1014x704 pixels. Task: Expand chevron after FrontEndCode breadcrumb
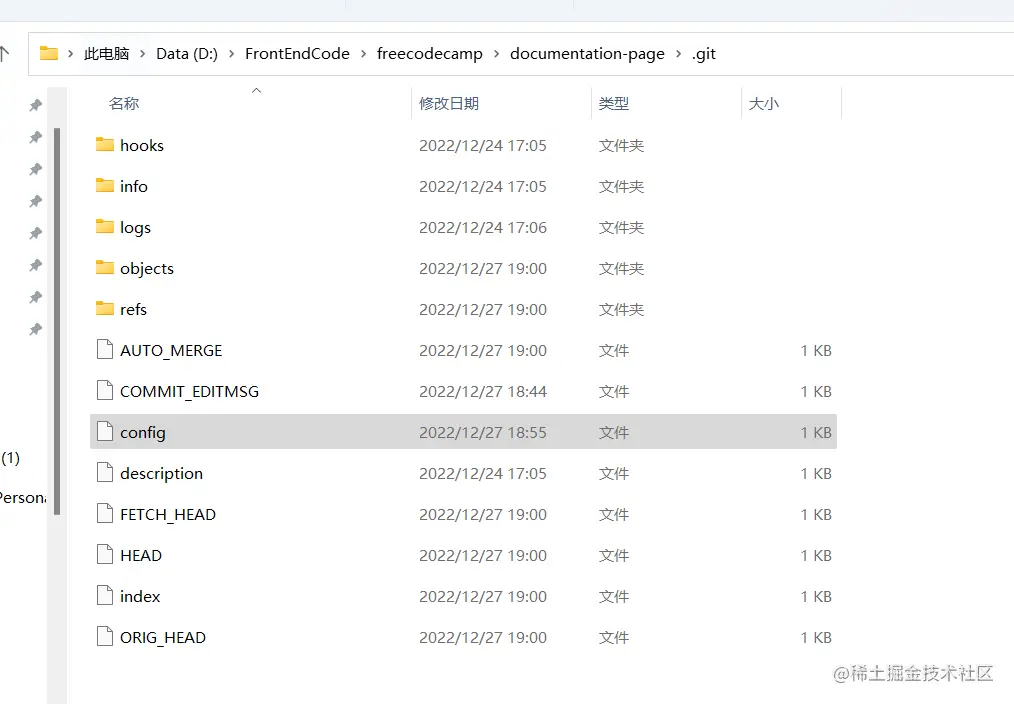[x=363, y=54]
